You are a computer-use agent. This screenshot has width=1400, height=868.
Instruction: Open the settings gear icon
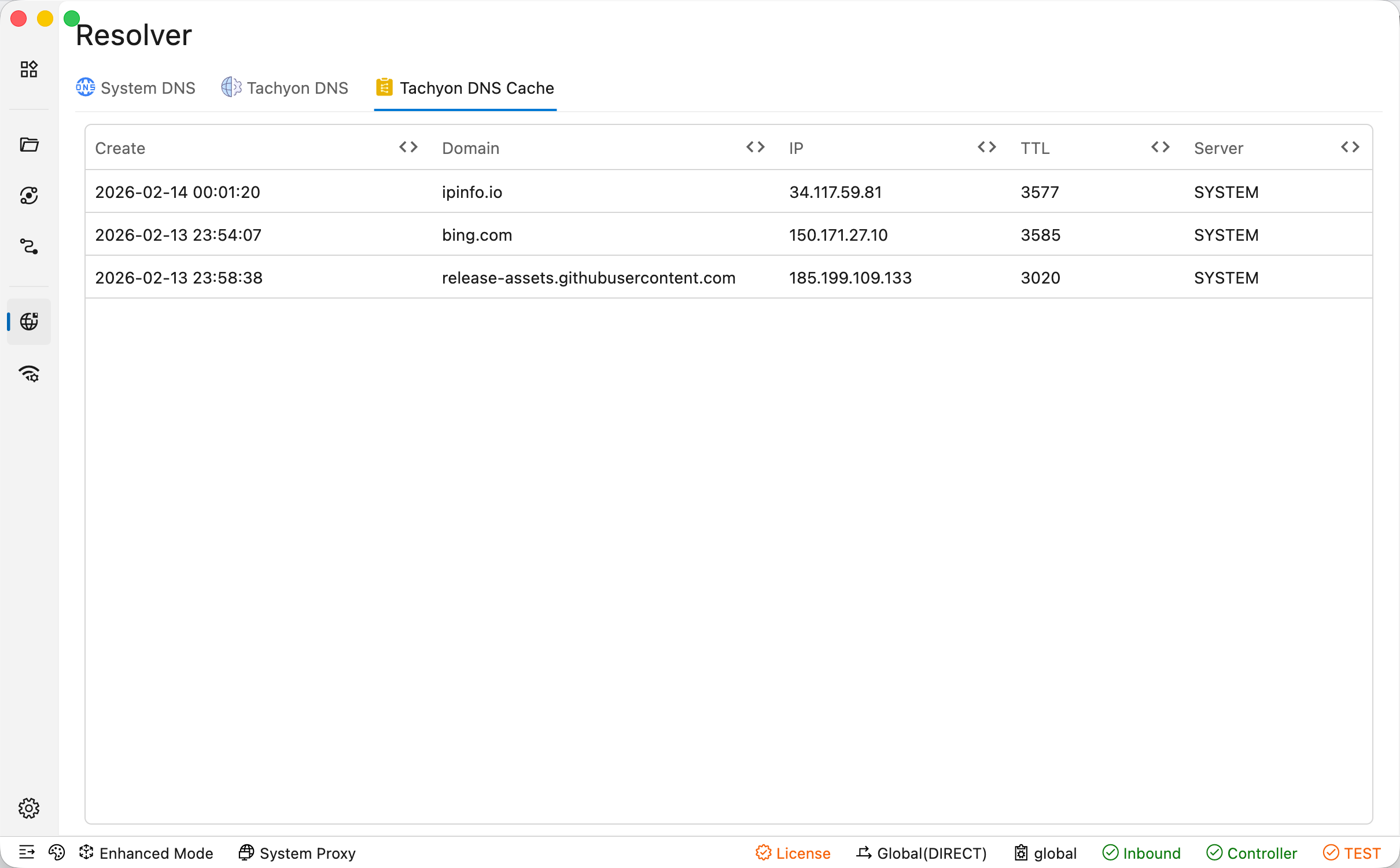pos(29,808)
